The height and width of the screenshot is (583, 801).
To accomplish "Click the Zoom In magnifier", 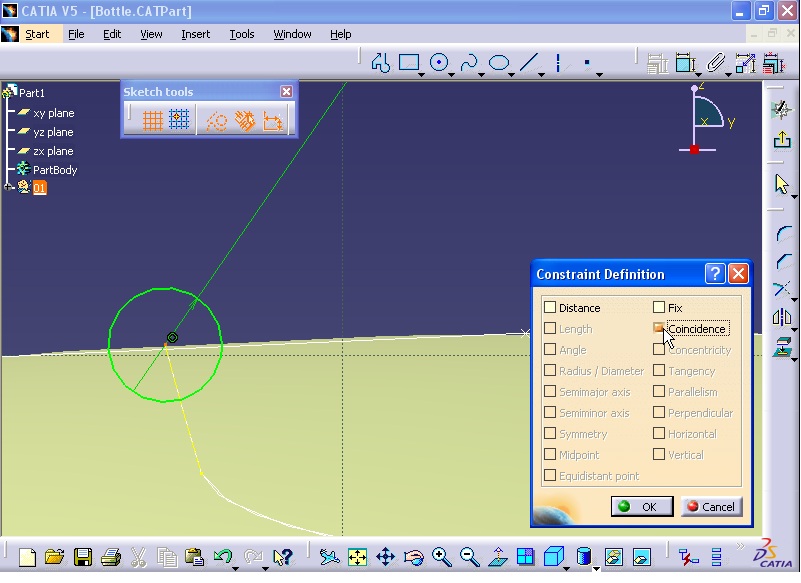I will (442, 557).
